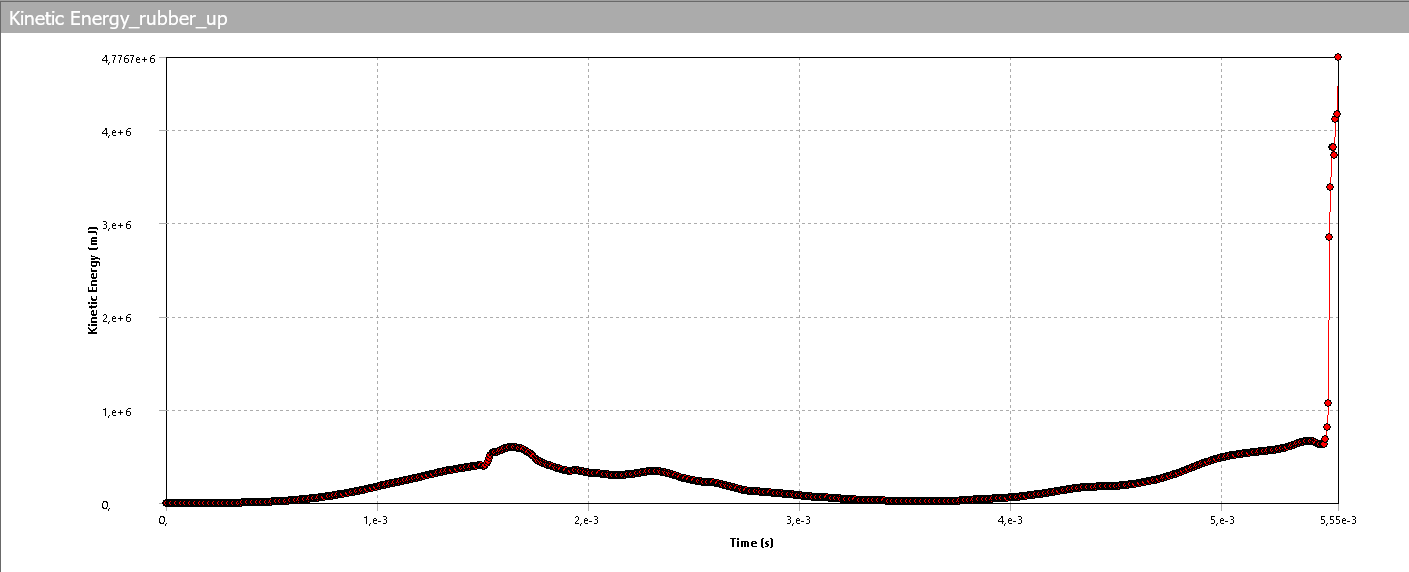Click the 5,55e-3 end time label
Image resolution: width=1409 pixels, height=572 pixels.
click(1340, 521)
